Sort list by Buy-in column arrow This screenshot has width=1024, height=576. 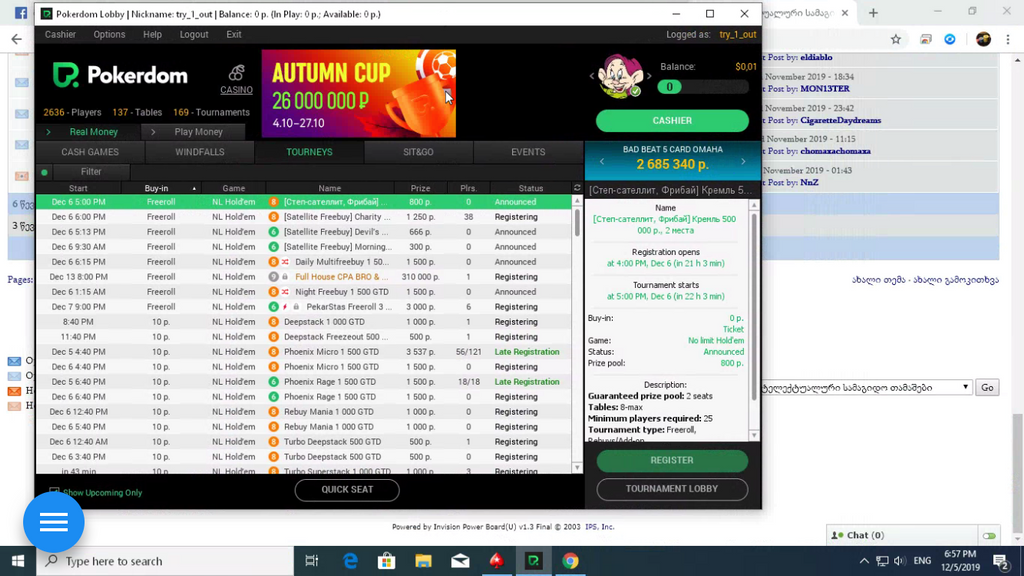194,189
